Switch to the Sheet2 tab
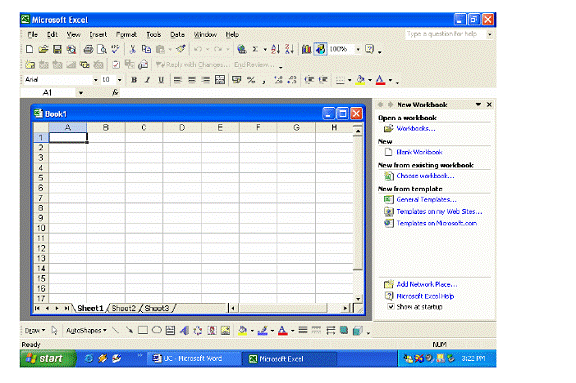576x383 pixels. (123, 308)
